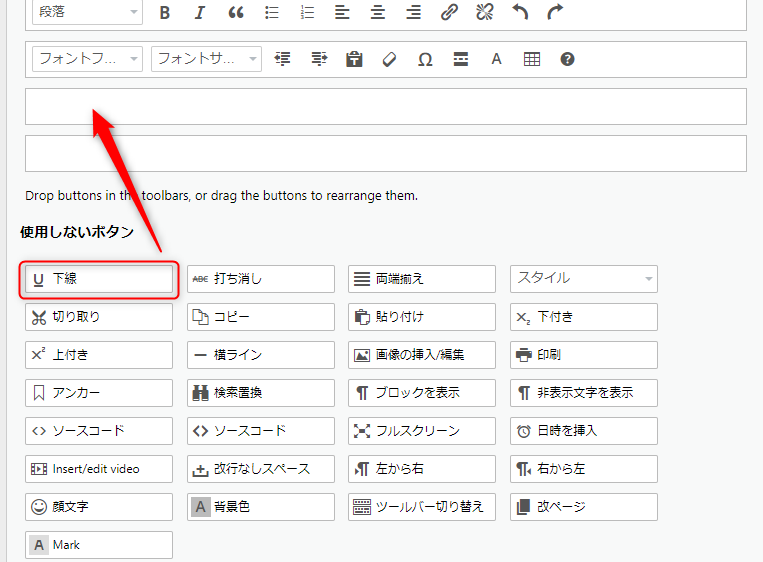Select the 両端揃え justify button

(x=422, y=279)
